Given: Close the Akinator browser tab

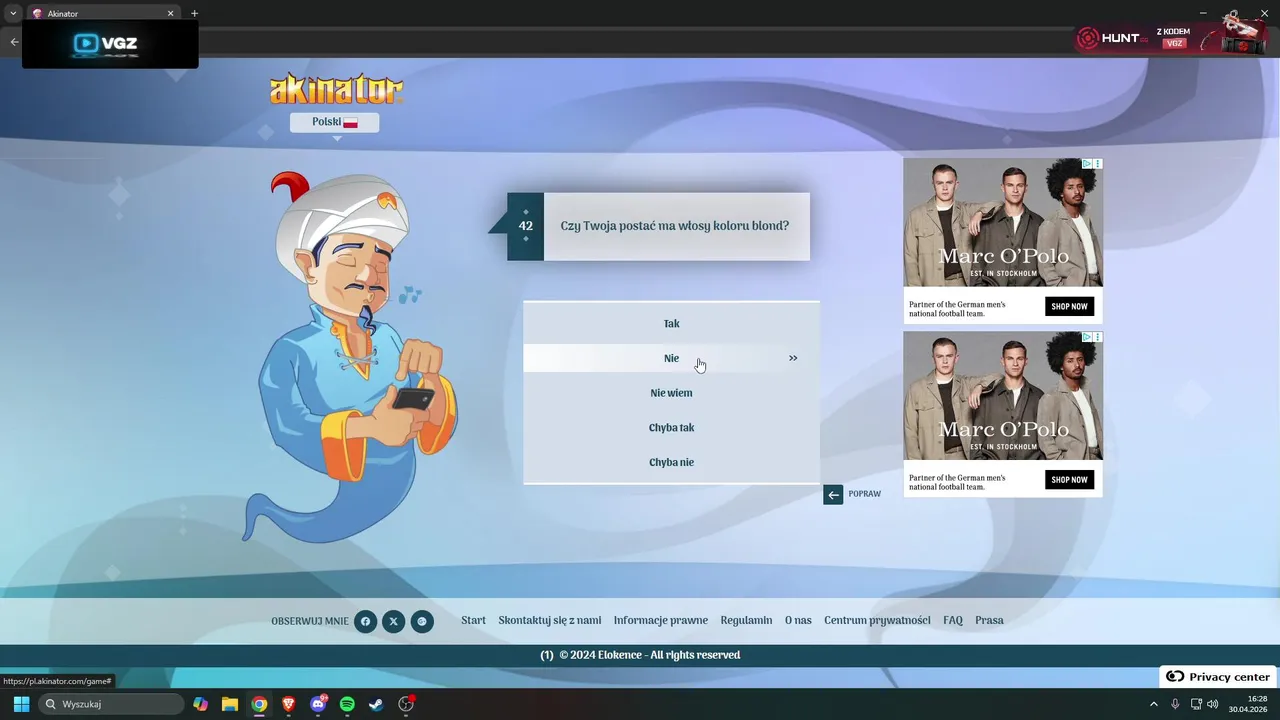Looking at the screenshot, I should 170,14.
